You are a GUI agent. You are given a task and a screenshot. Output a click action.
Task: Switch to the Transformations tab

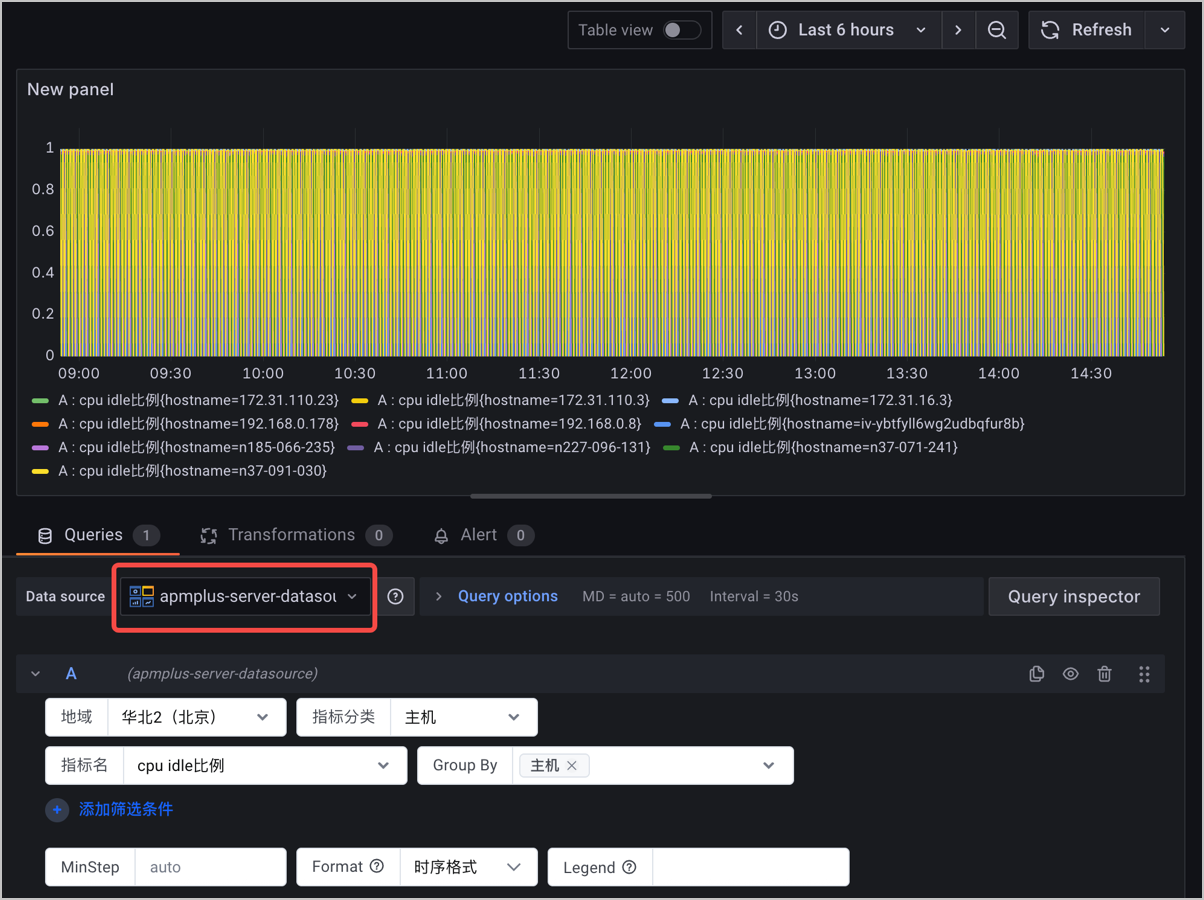pos(294,535)
